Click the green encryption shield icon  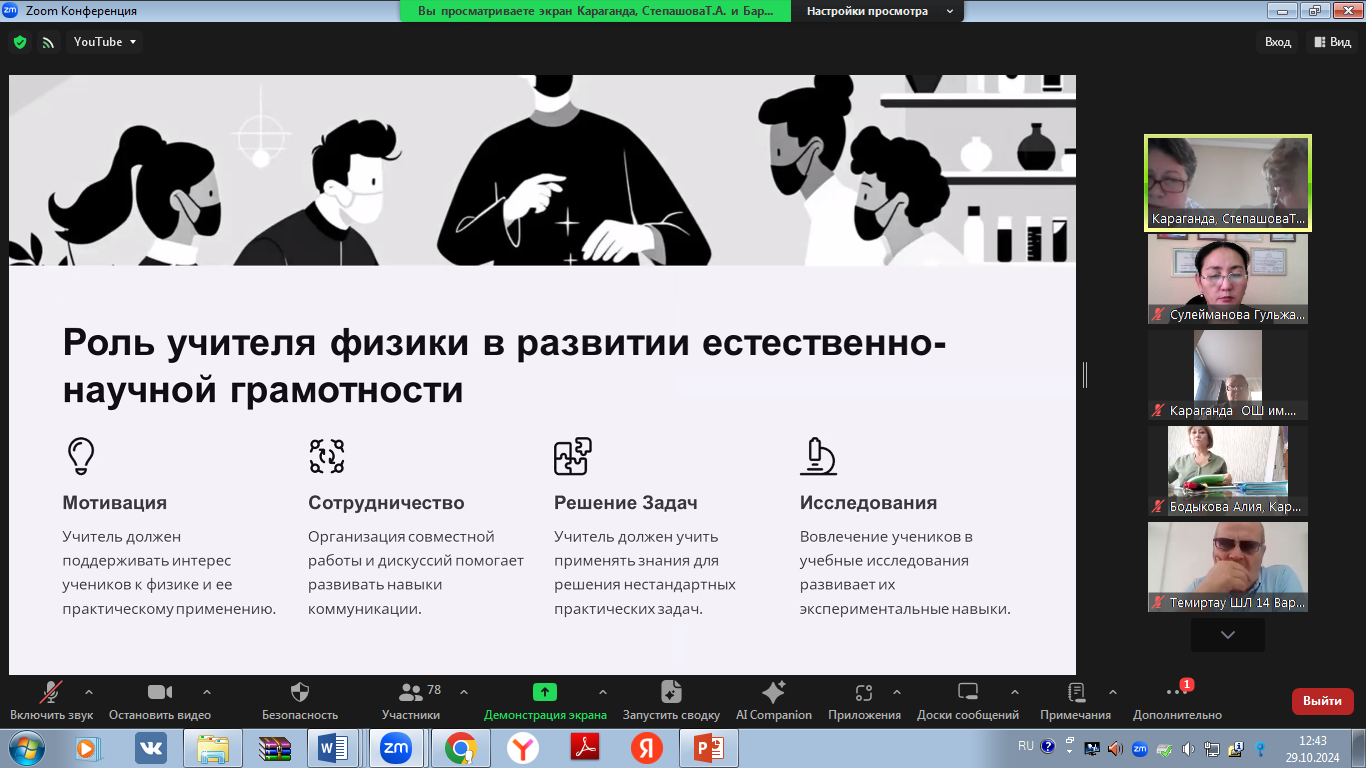point(19,42)
